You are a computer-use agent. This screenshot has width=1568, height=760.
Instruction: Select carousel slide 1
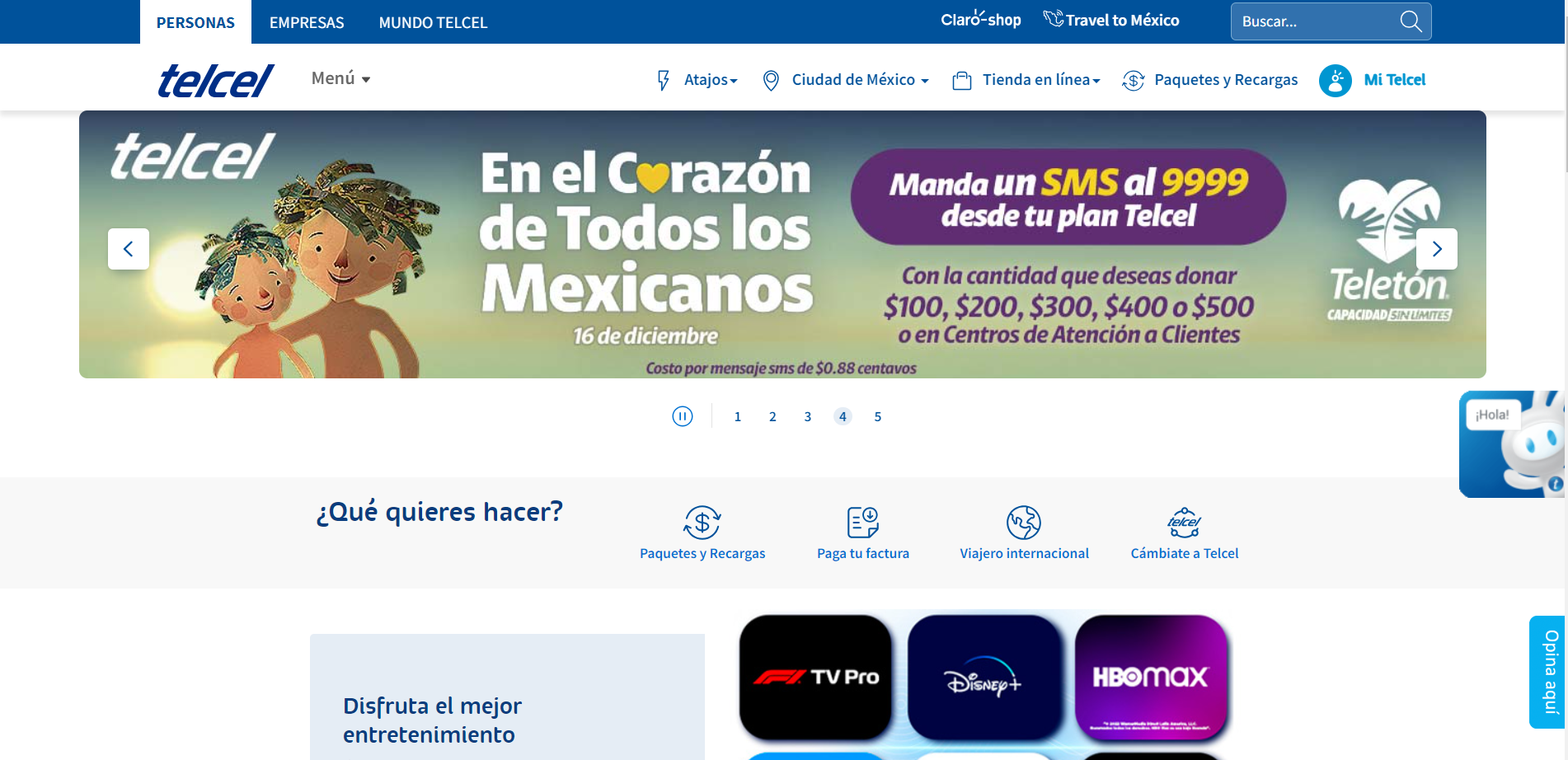tap(738, 416)
